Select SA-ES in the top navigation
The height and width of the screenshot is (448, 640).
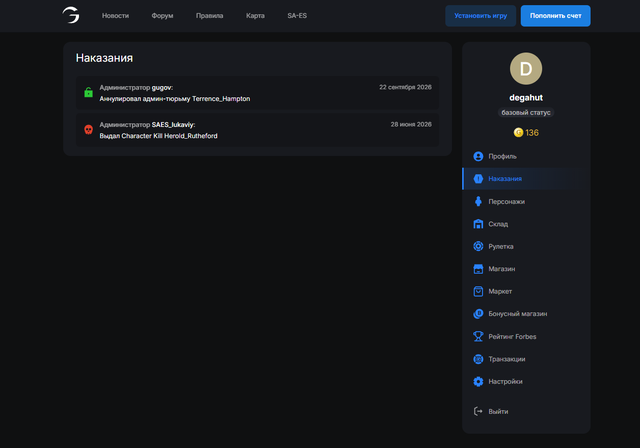coord(297,16)
